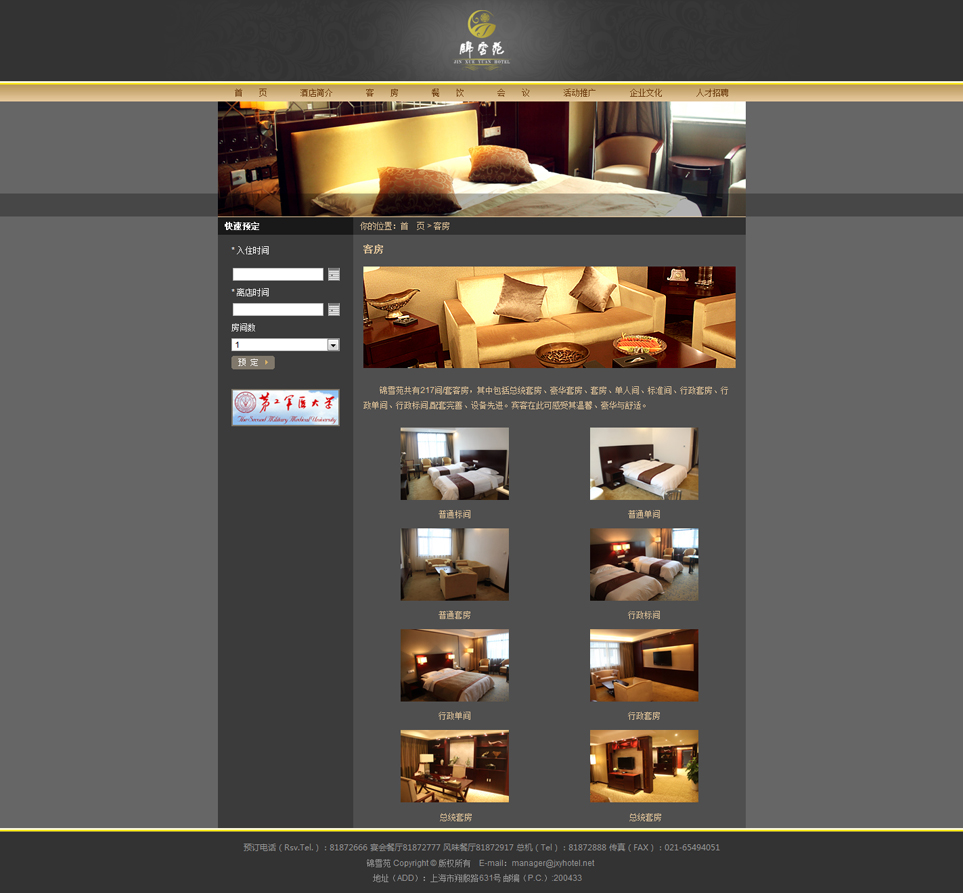Click the 普通标间 caption link
The height and width of the screenshot is (893, 963).
click(454, 514)
